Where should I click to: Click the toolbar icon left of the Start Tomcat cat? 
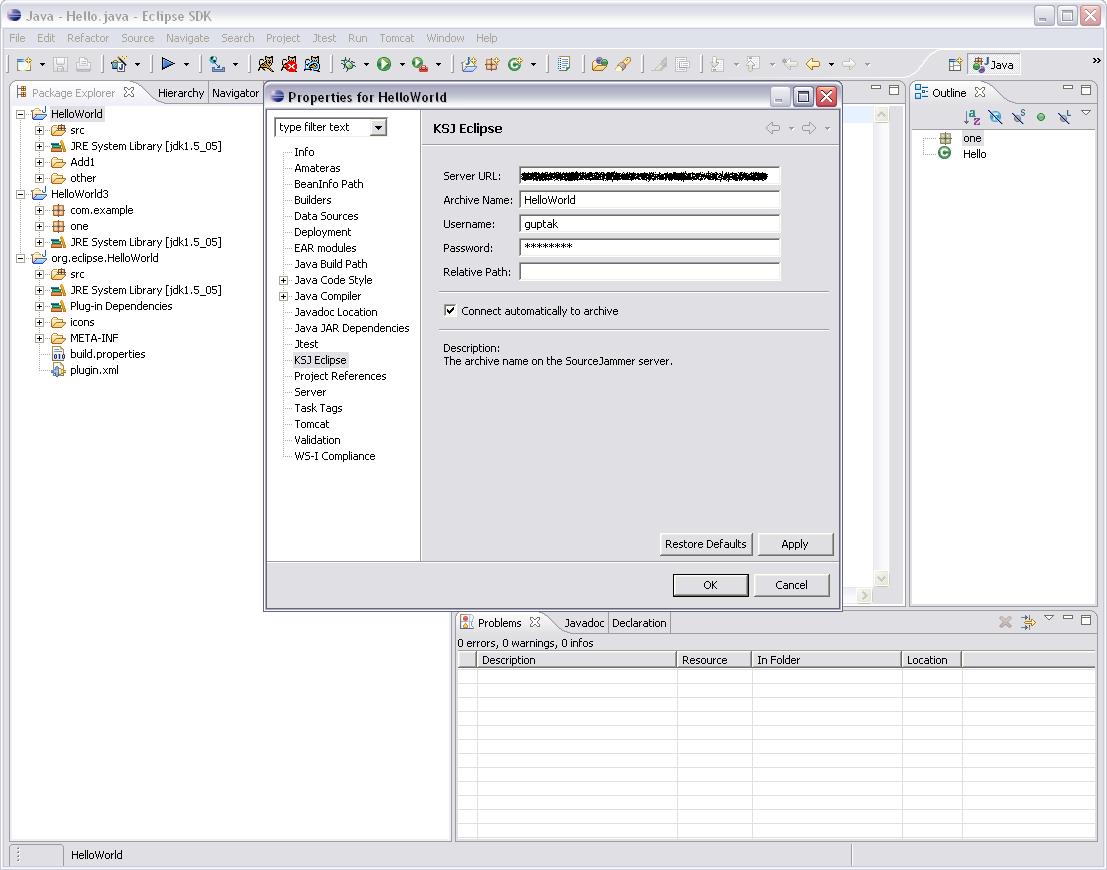pos(217,65)
